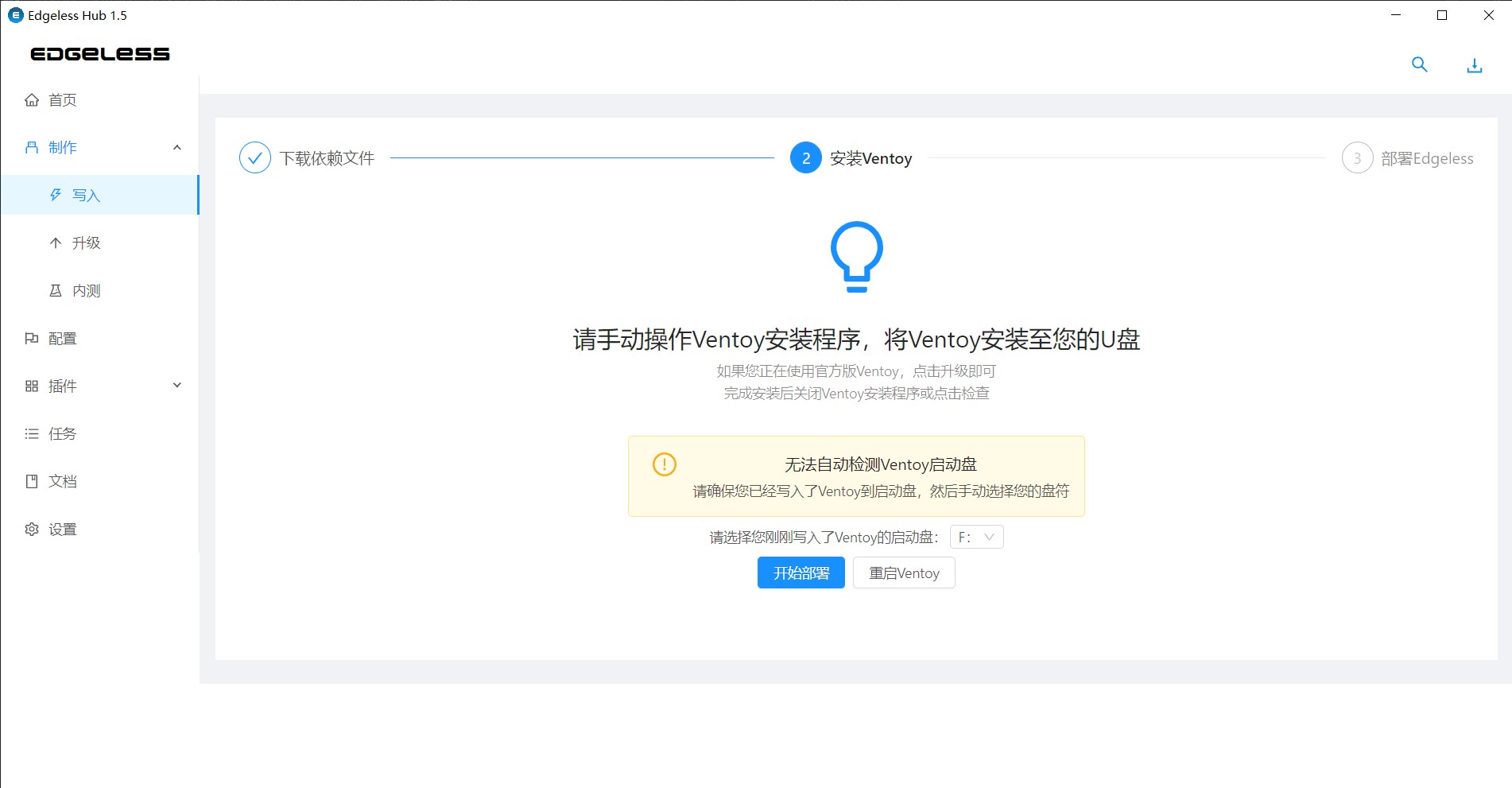The width and height of the screenshot is (1512, 788).
Task: Click the flask icon beside 内测
Action: point(56,290)
